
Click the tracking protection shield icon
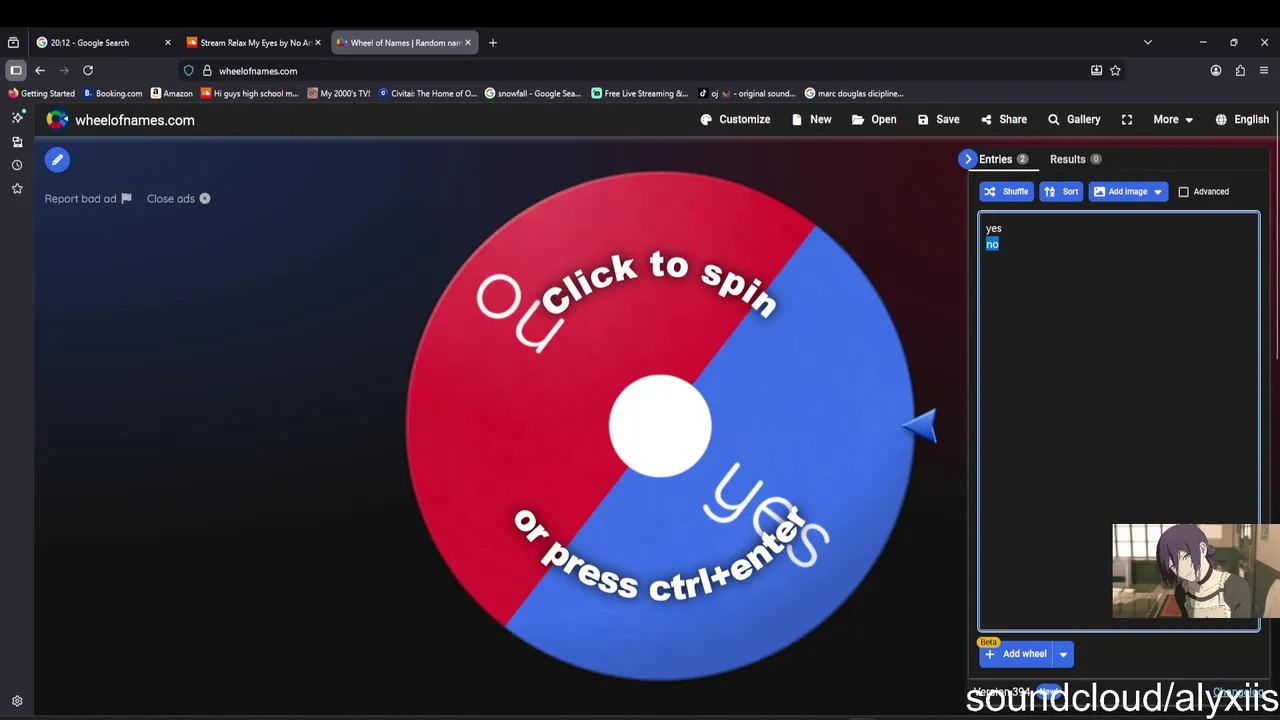[188, 71]
